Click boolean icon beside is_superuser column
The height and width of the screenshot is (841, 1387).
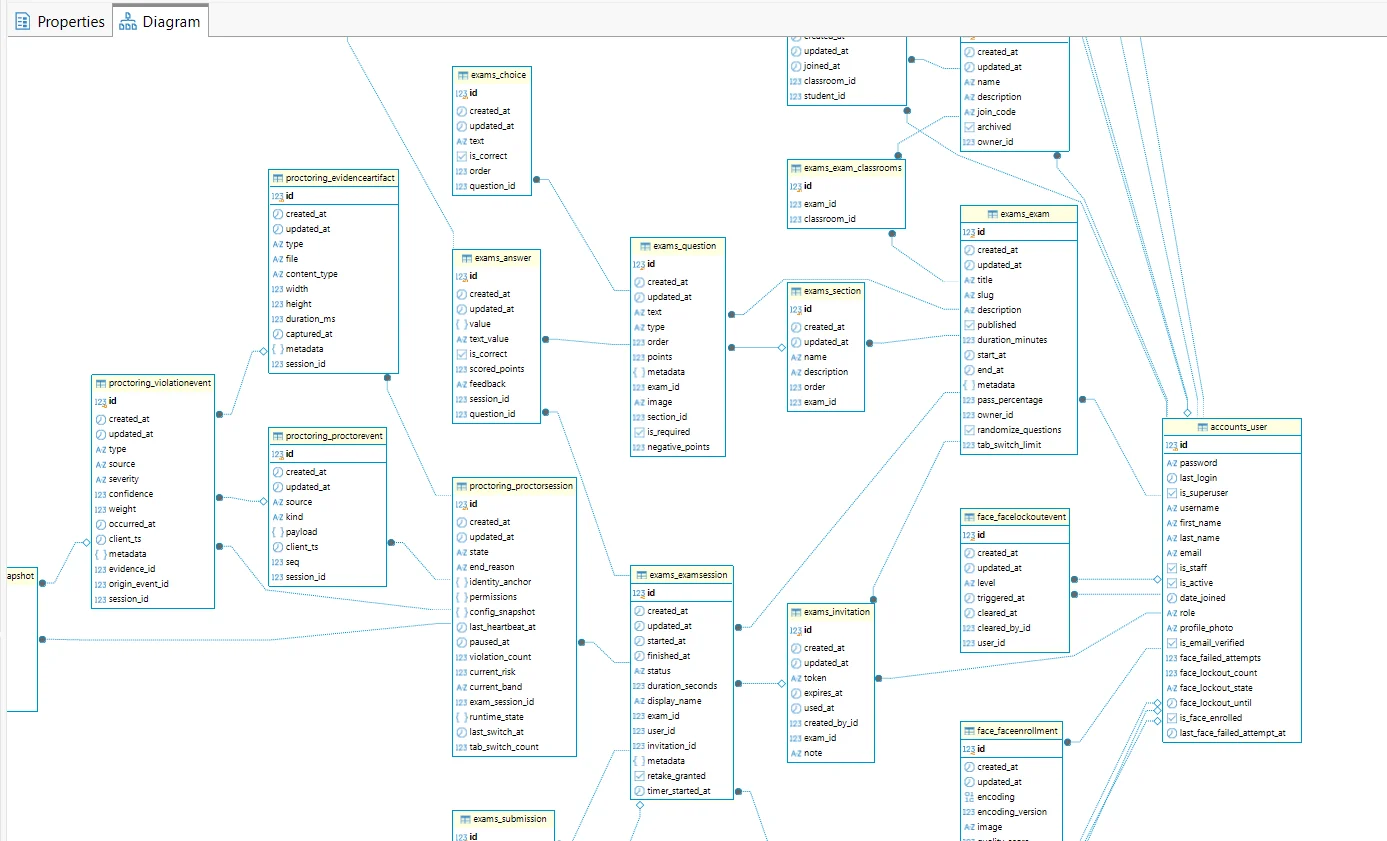(1171, 493)
